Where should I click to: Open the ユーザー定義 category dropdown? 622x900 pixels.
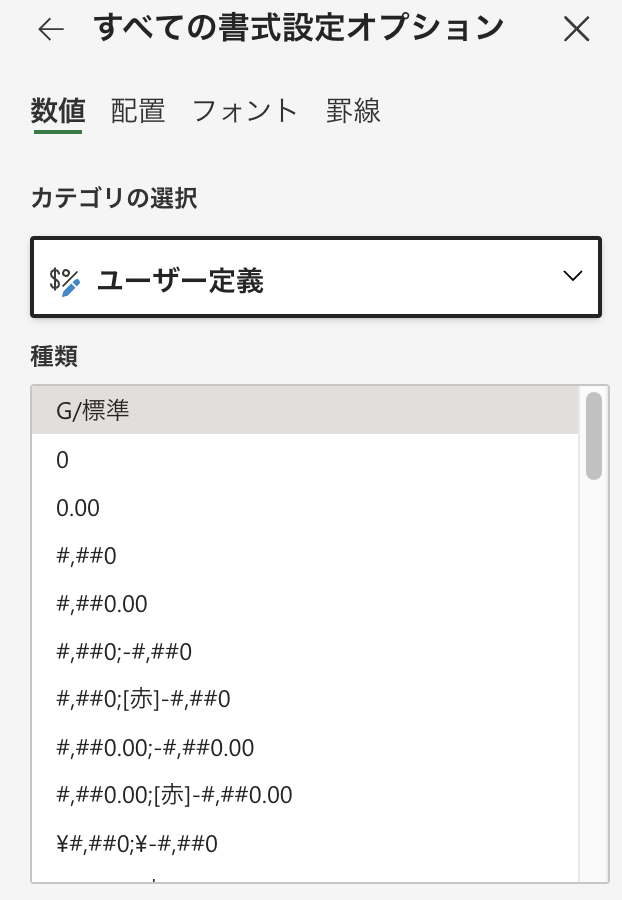[x=316, y=278]
